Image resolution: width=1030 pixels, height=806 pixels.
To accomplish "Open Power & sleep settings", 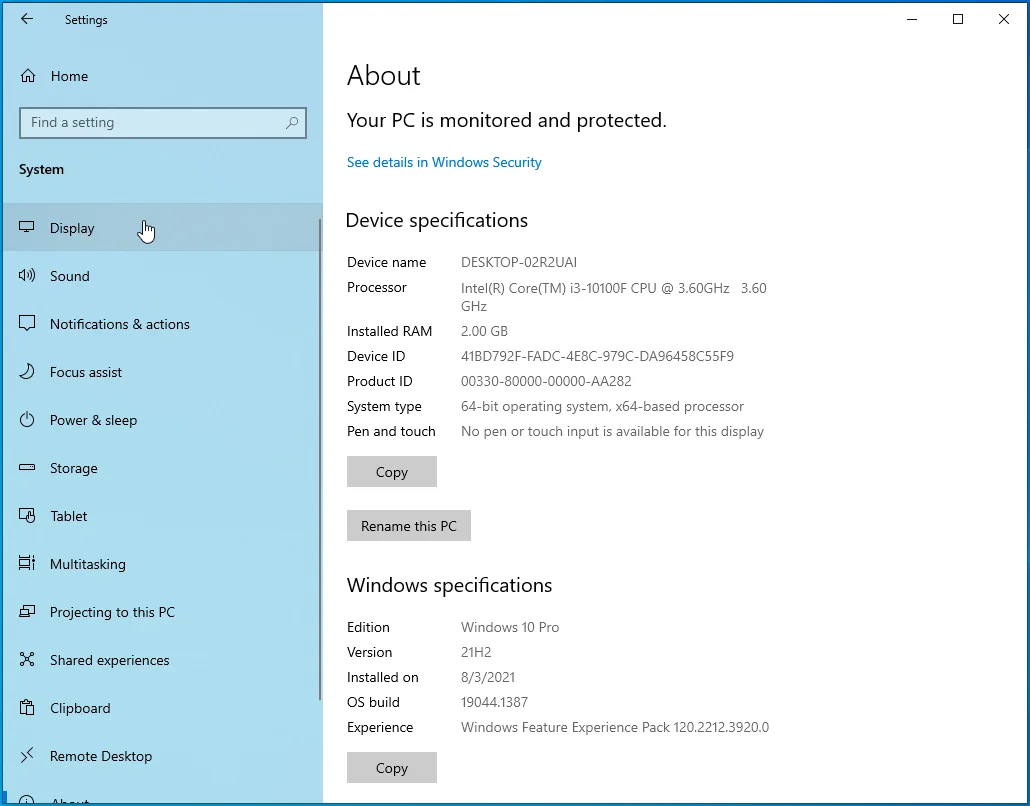I will pyautogui.click(x=161, y=420).
